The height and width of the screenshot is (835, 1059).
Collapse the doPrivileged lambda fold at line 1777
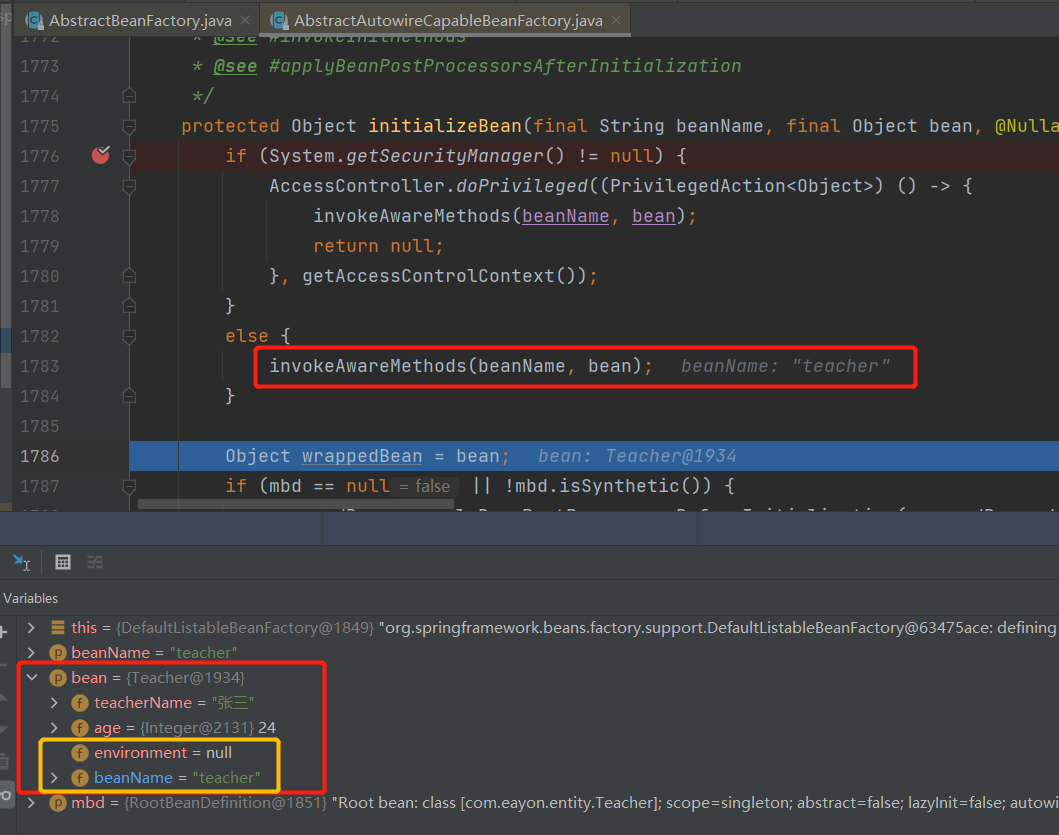tap(129, 186)
